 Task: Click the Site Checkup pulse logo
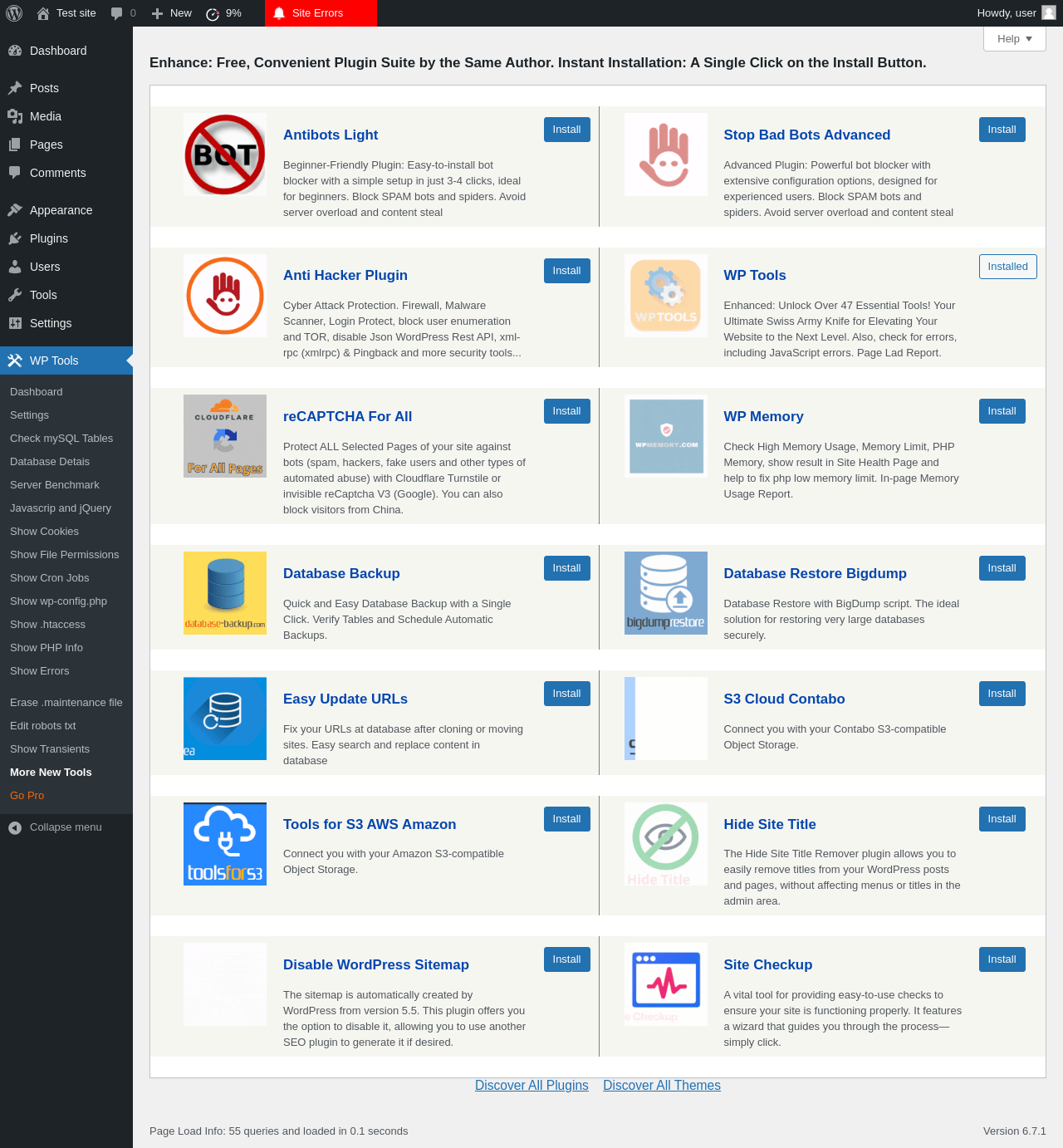(666, 984)
